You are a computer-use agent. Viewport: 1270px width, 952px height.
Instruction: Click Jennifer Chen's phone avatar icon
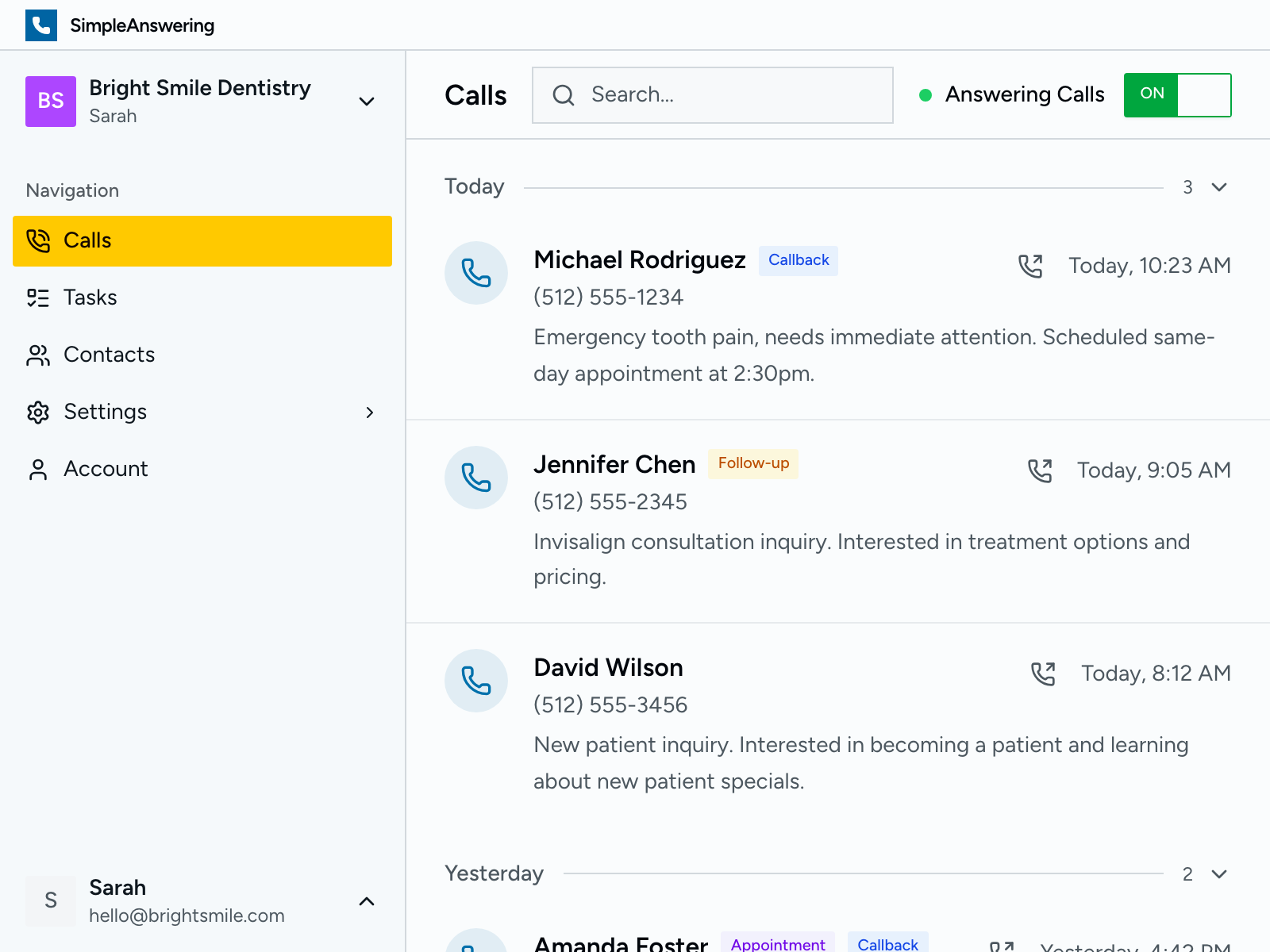475,478
